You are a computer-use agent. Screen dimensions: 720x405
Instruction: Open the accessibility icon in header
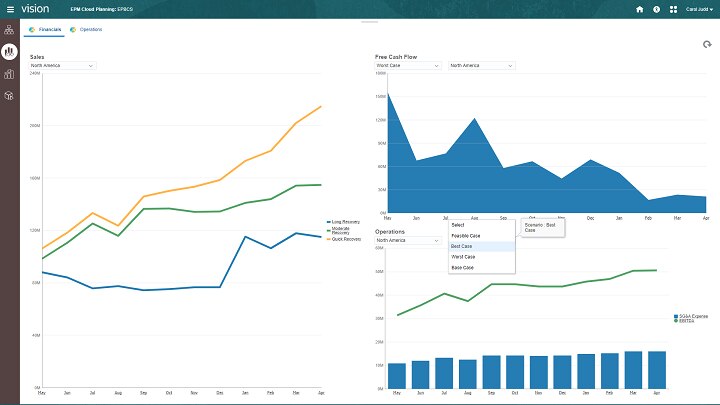(657, 9)
